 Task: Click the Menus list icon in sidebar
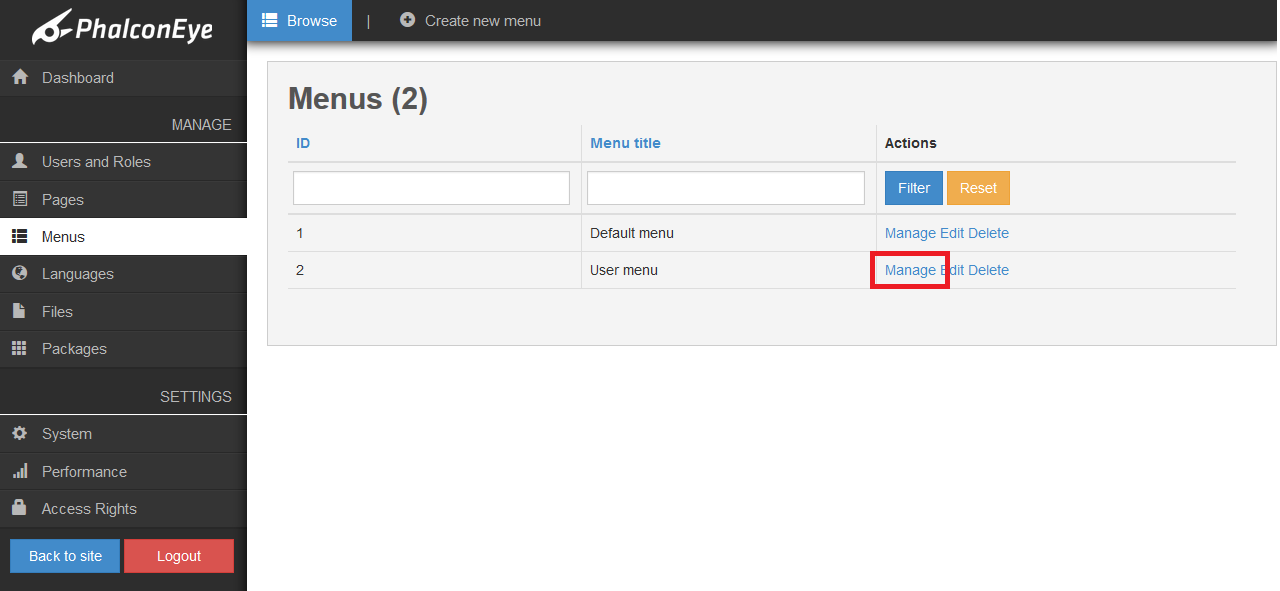[x=19, y=237]
